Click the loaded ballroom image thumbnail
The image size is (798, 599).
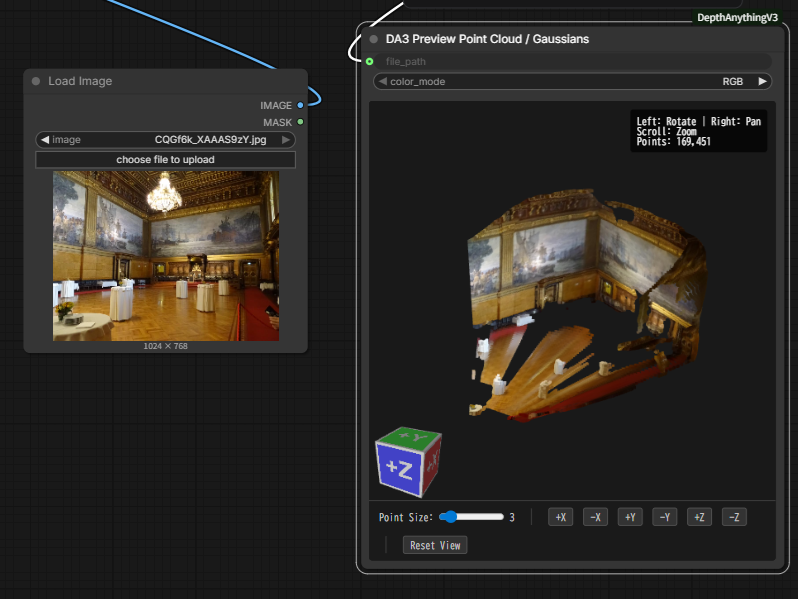click(x=166, y=256)
